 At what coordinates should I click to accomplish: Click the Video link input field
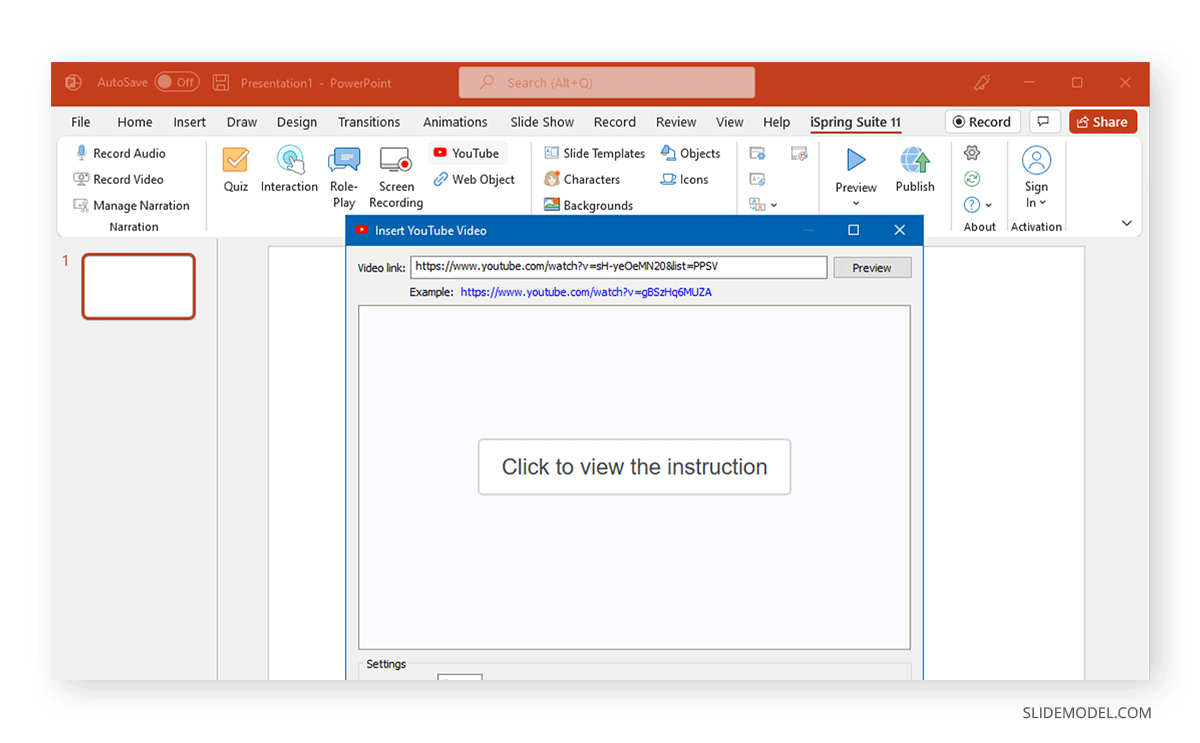[619, 267]
